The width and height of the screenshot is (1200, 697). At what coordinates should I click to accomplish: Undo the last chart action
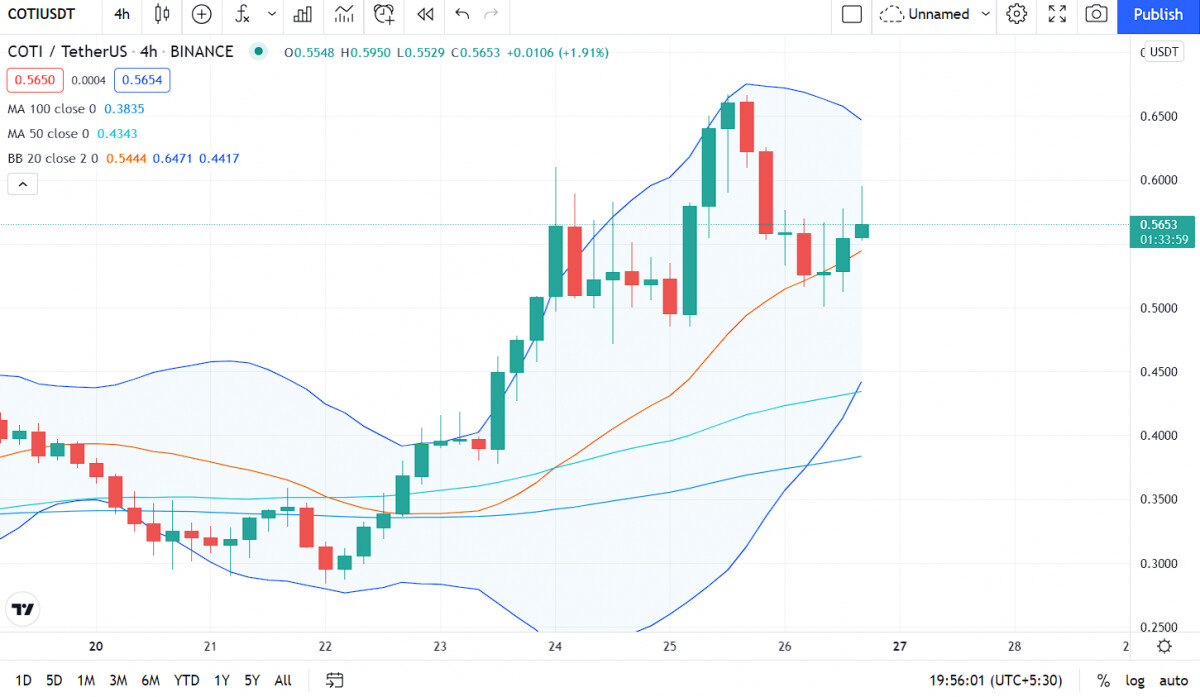pos(462,14)
